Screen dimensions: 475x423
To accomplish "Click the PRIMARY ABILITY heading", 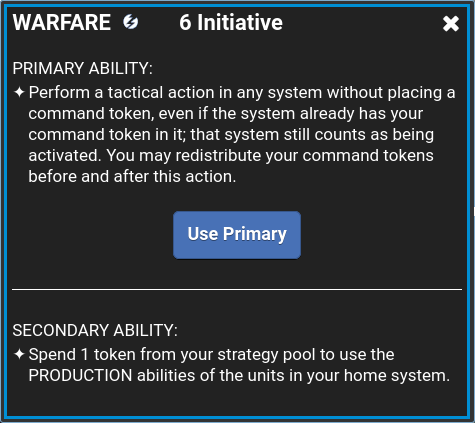I will 82,68.
